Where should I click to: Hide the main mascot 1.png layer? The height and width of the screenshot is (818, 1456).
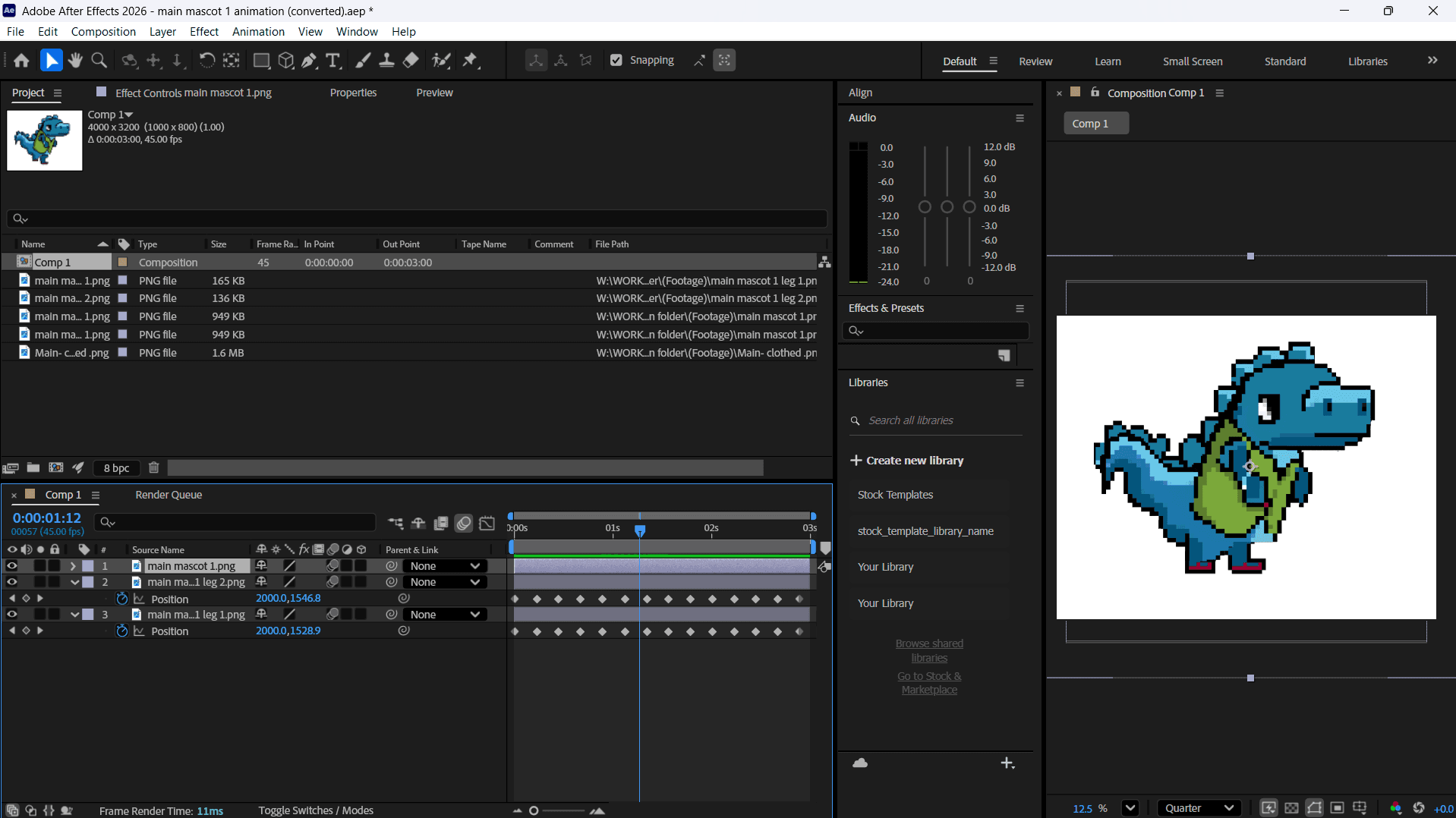coord(12,566)
